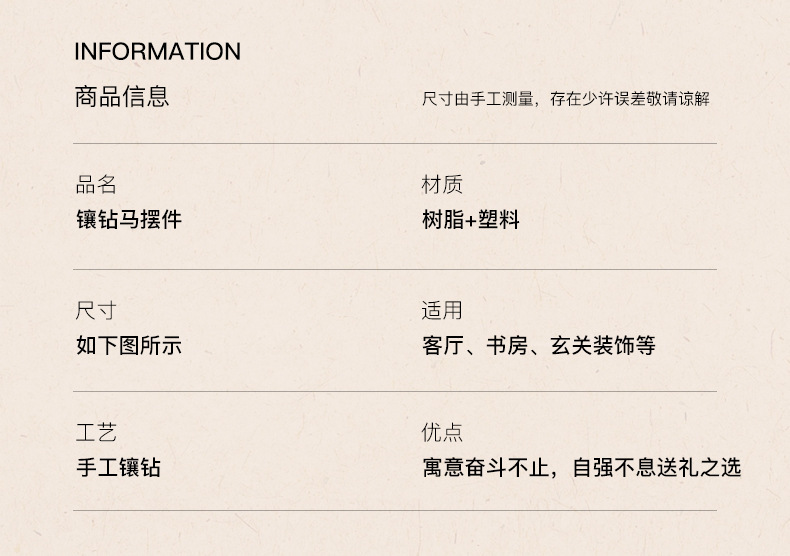This screenshot has width=790, height=556.
Task: Click the 尺寸 field label
Action: (x=96, y=310)
